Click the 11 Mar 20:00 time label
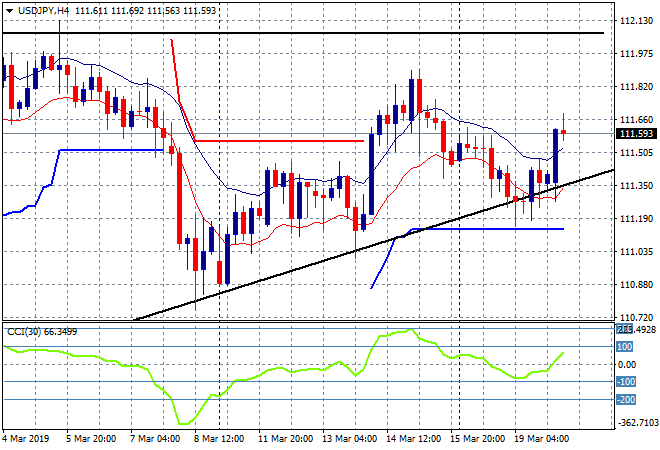660x450 pixels. point(285,439)
